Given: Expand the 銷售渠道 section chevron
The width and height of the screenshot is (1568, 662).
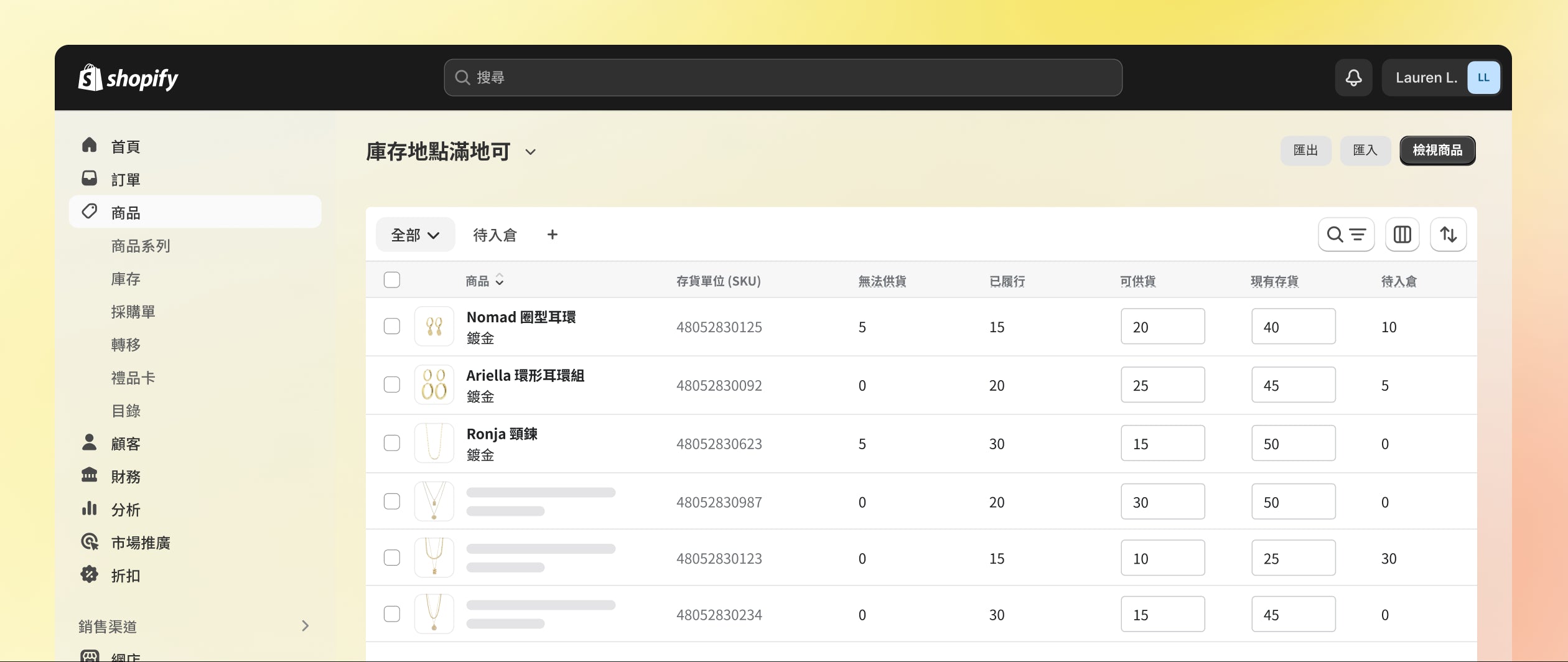Looking at the screenshot, I should (x=305, y=626).
